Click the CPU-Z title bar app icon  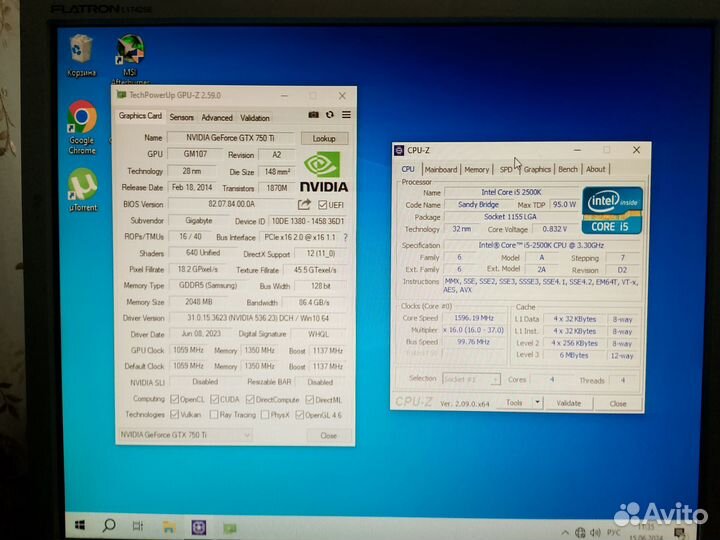click(399, 150)
